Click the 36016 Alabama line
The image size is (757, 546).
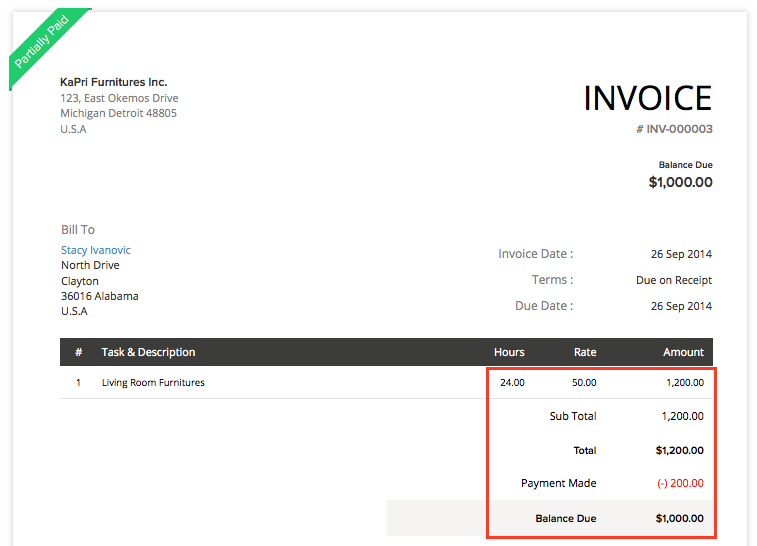click(99, 296)
